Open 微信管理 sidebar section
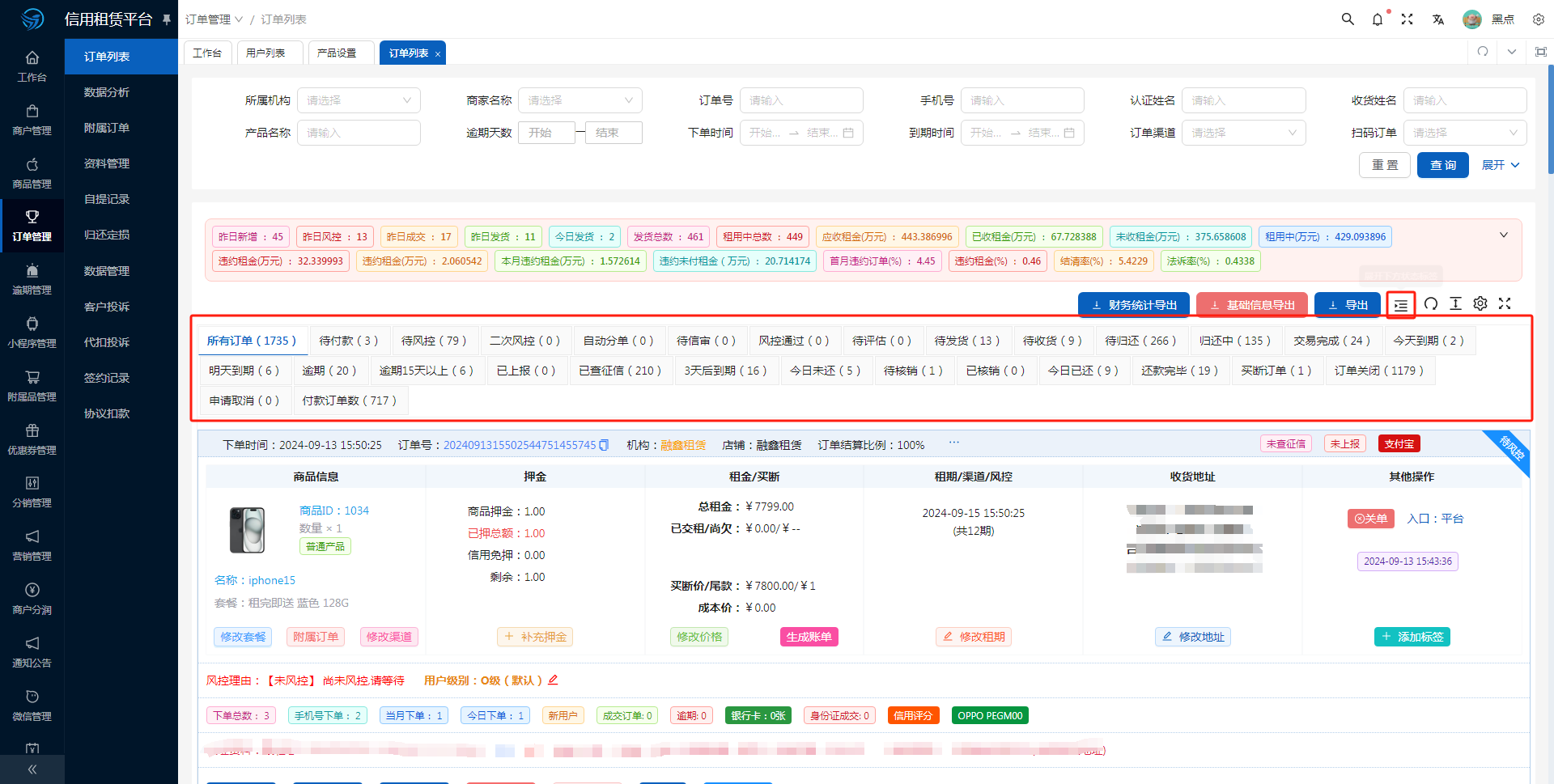Image resolution: width=1554 pixels, height=784 pixels. pos(32,706)
